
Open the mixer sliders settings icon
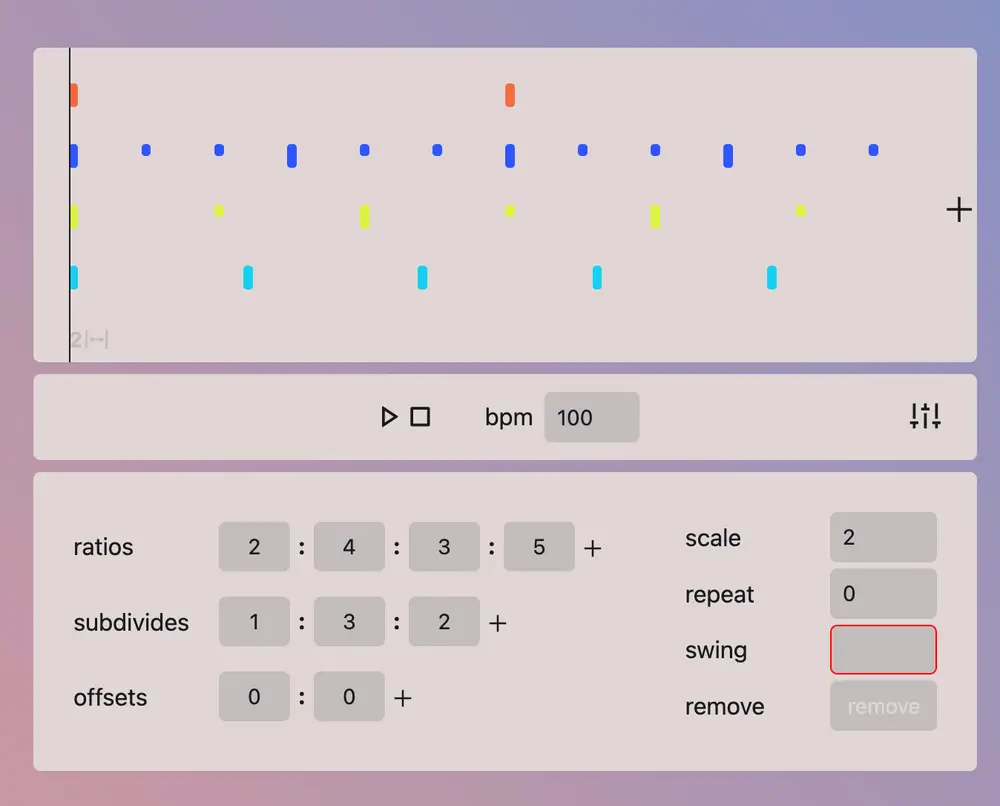pos(925,416)
